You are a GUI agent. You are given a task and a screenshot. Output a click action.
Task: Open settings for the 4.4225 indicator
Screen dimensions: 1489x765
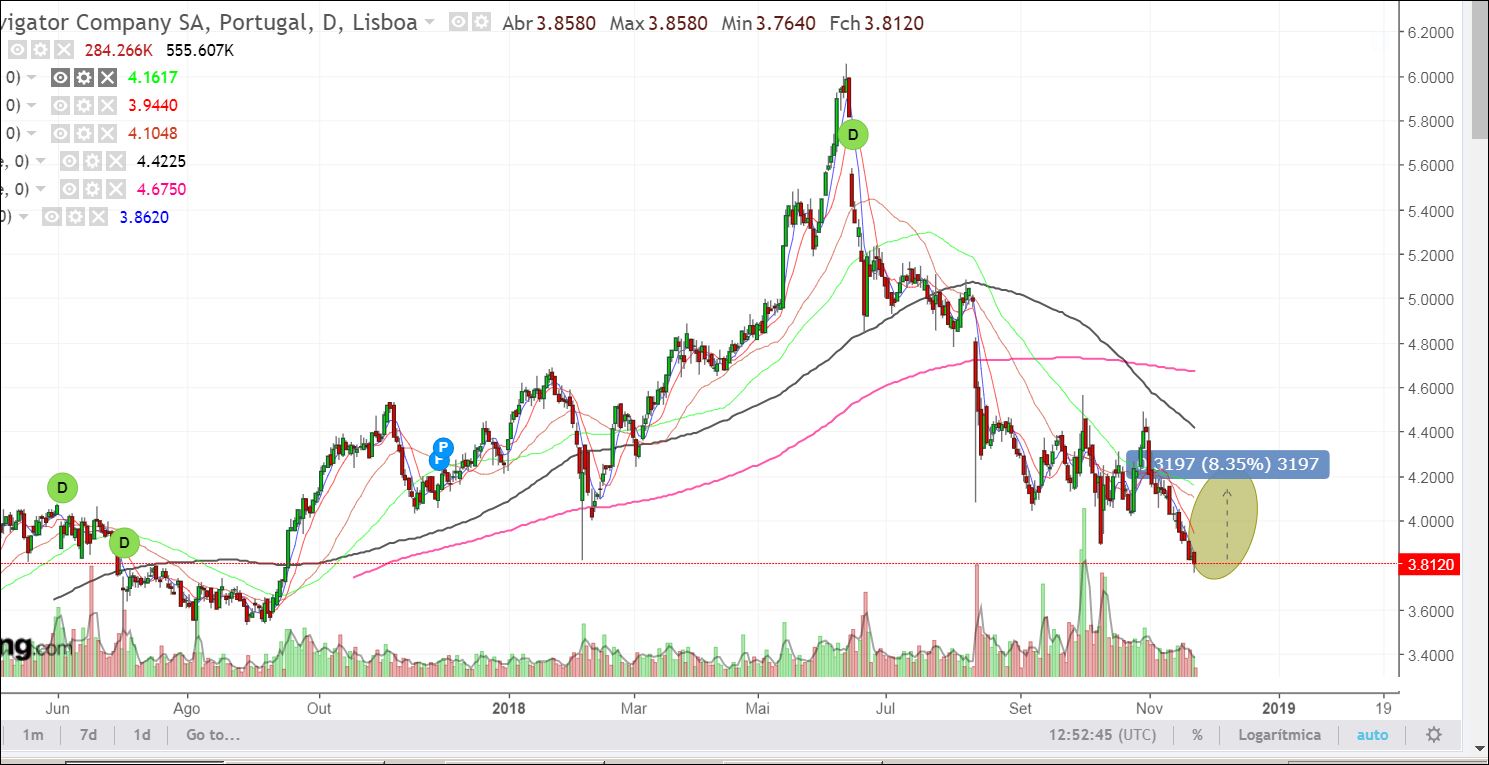93,161
